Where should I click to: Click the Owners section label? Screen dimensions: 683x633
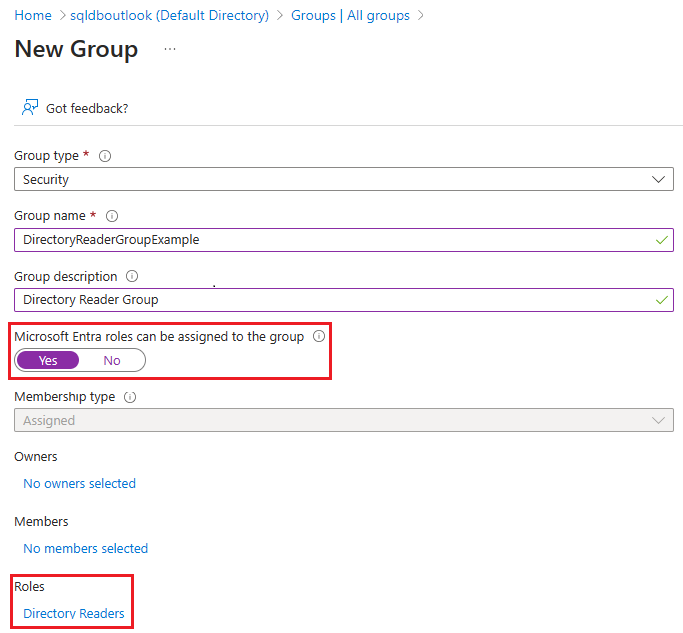36,457
